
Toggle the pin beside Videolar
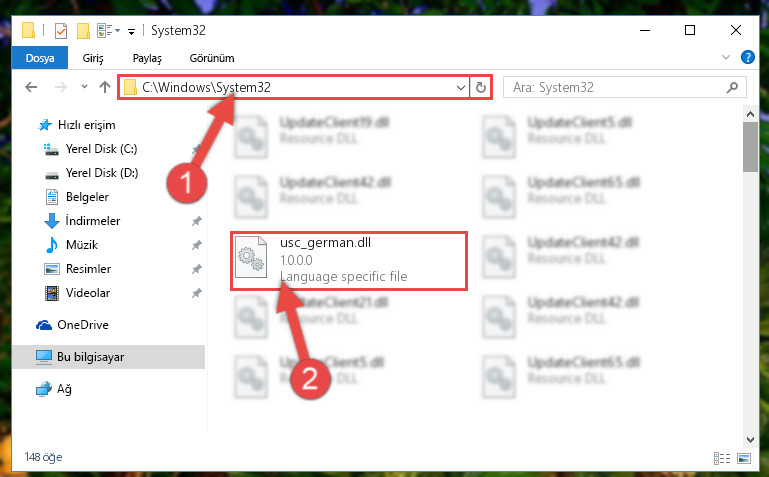tap(197, 293)
